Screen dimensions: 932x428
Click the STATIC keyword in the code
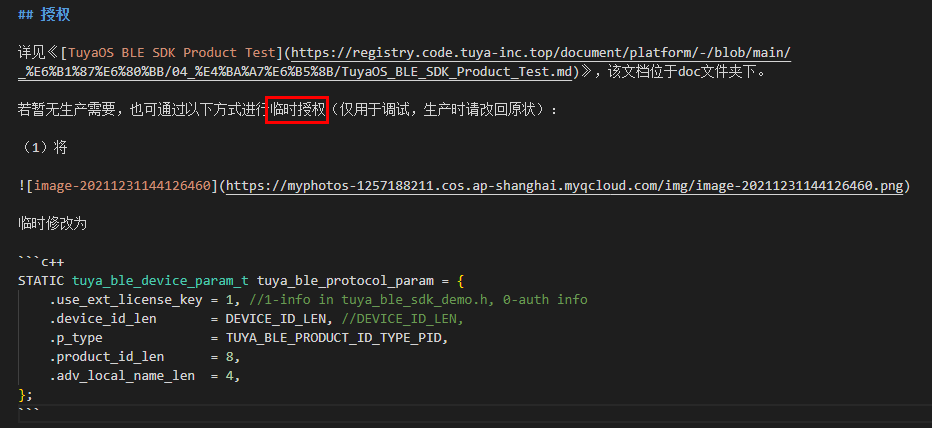(40, 281)
